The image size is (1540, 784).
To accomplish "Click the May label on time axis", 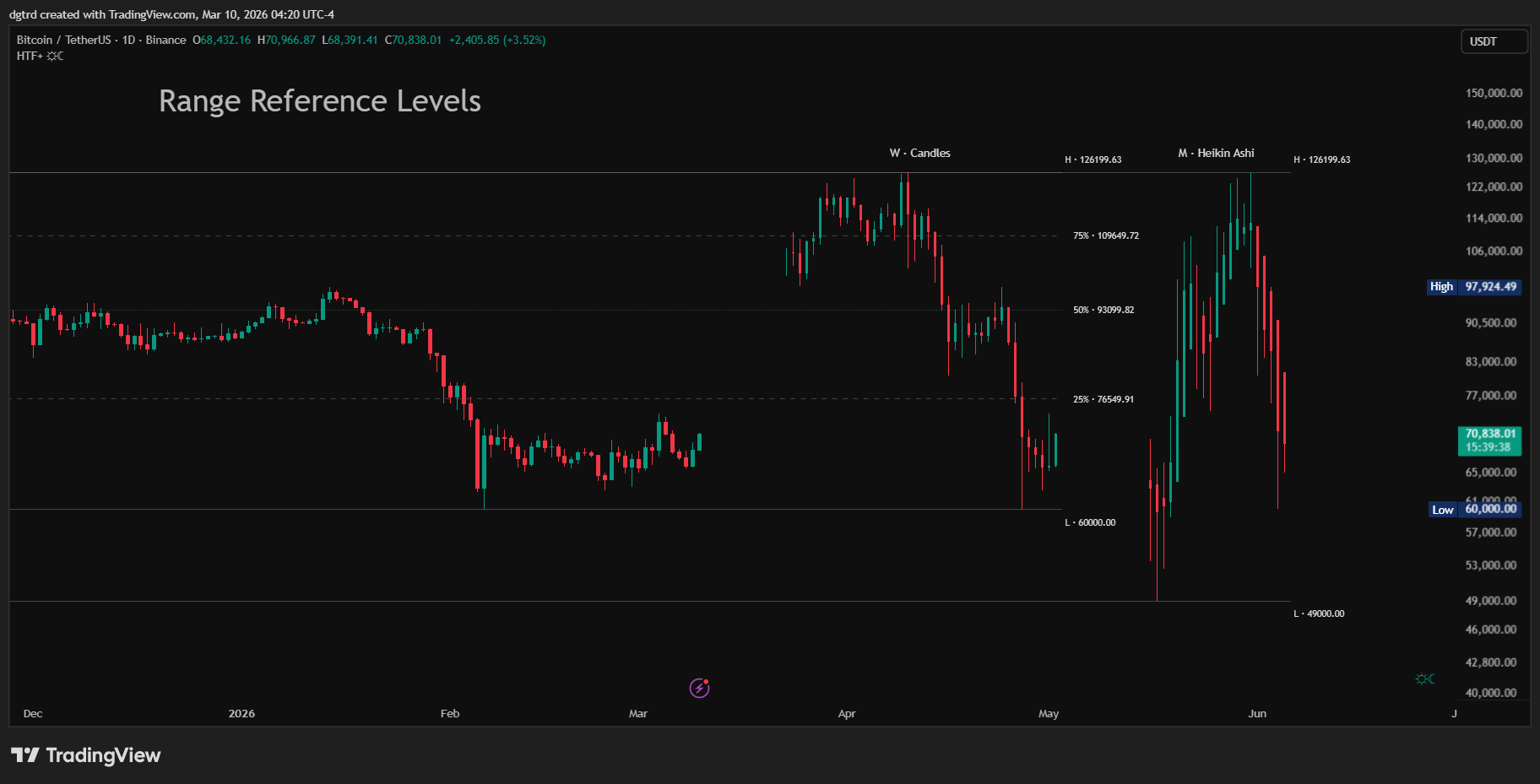I will [x=1049, y=713].
